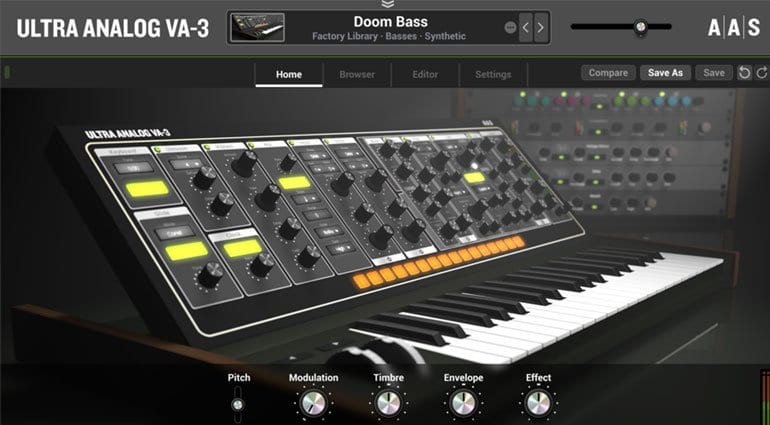This screenshot has height=425, width=770.
Task: Open the Editor tab
Action: [425, 74]
